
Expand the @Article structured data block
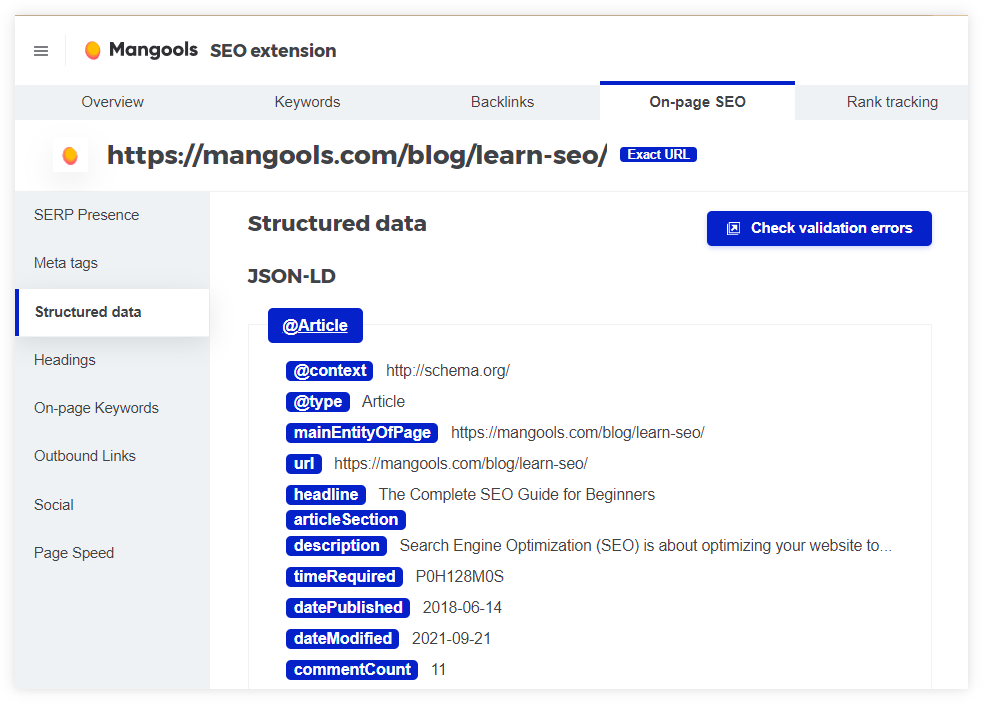tap(315, 325)
